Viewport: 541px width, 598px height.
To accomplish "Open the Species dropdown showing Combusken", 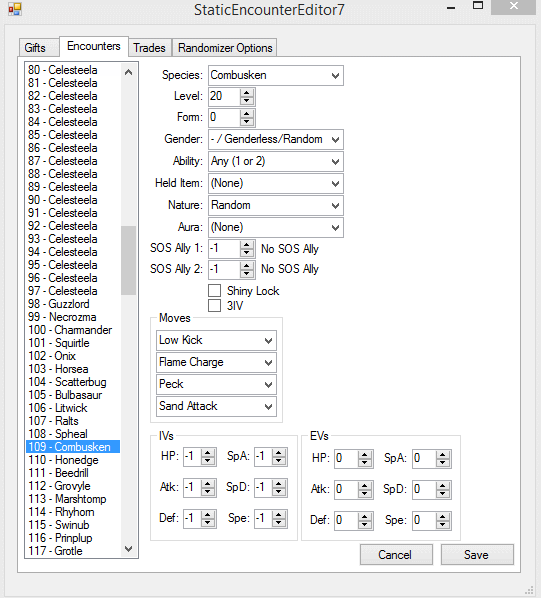I will 276,76.
